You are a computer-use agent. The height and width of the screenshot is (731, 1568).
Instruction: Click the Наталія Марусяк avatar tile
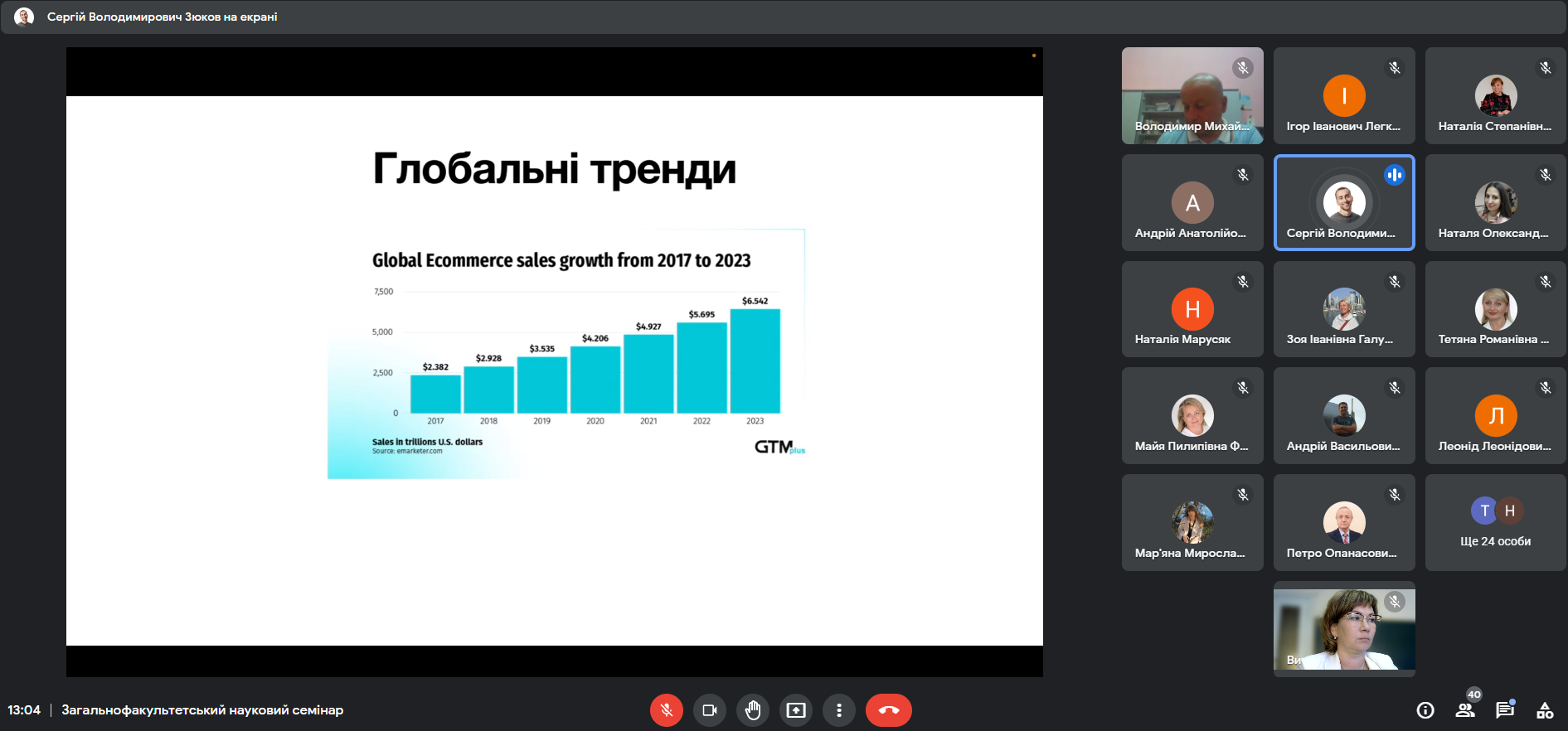click(1192, 309)
